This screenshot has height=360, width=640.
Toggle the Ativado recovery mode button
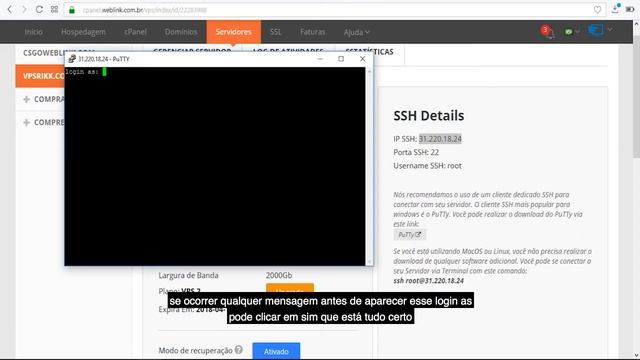coord(276,351)
